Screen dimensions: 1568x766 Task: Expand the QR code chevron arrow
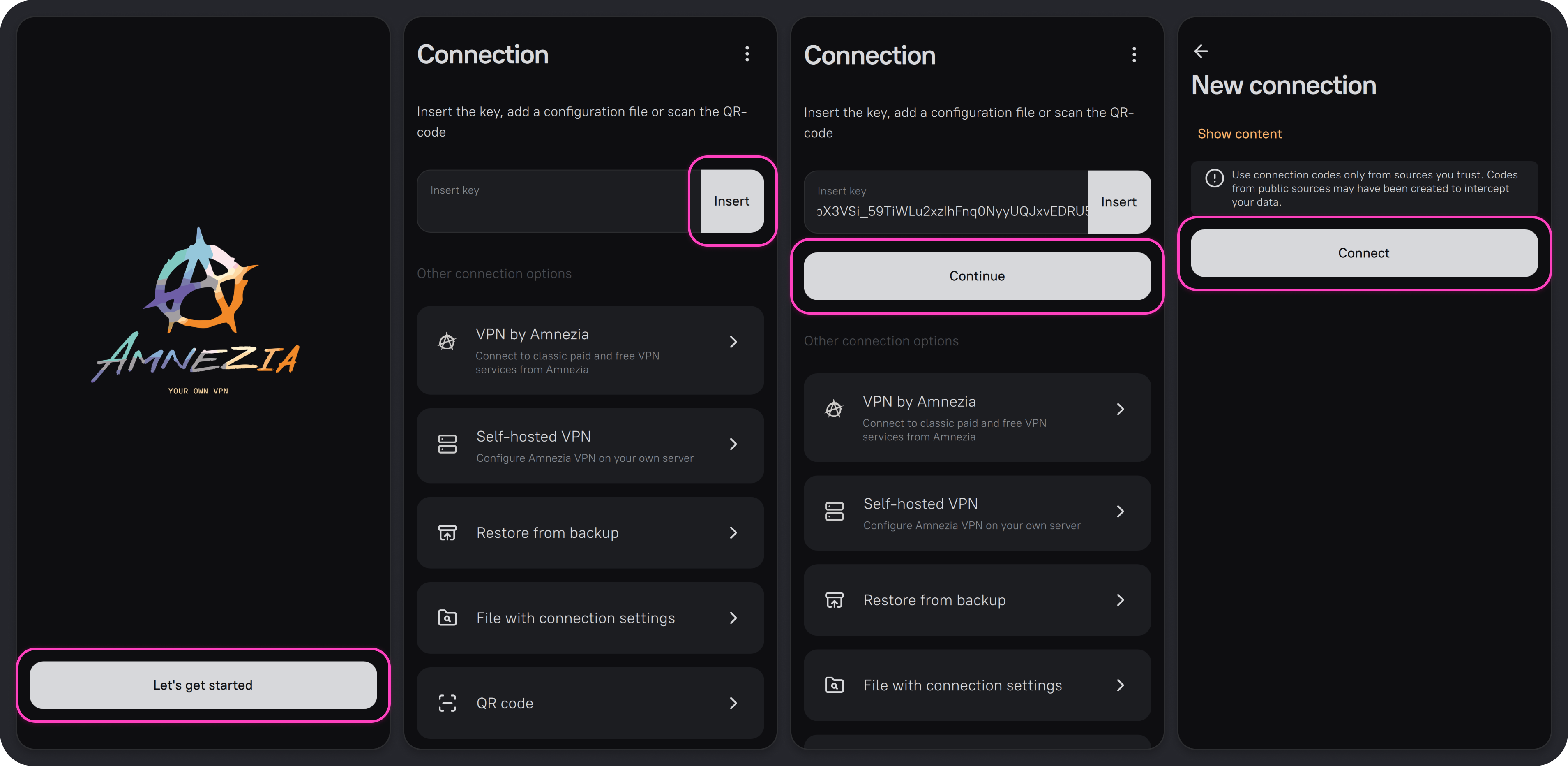coord(733,703)
